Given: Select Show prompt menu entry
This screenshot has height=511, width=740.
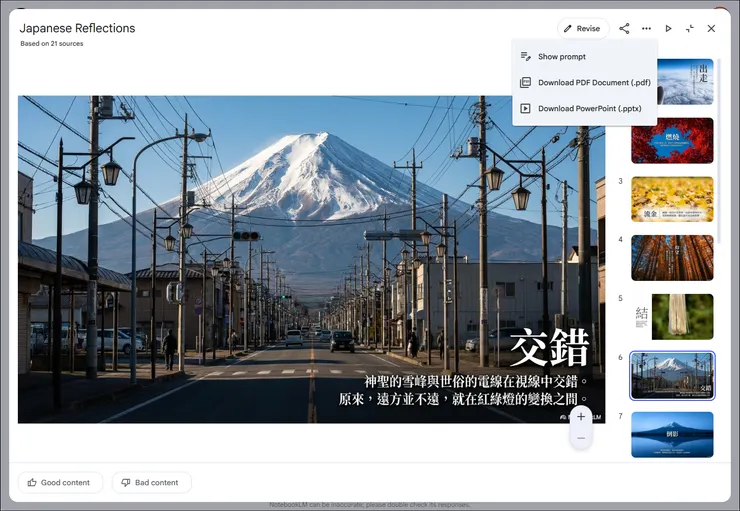Looking at the screenshot, I should pyautogui.click(x=584, y=57).
